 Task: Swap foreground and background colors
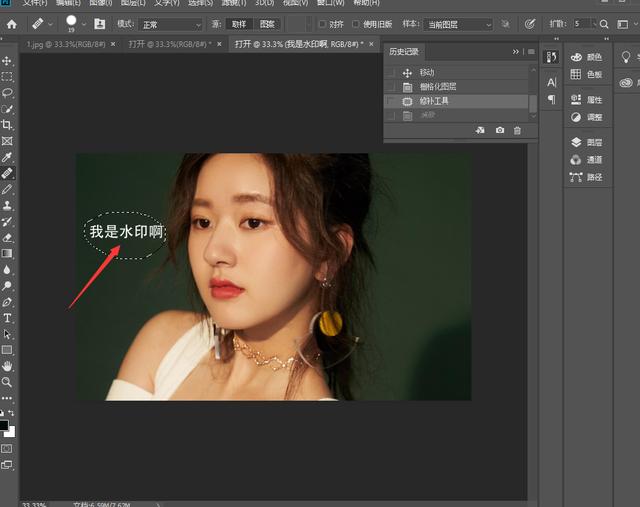(x=11, y=413)
